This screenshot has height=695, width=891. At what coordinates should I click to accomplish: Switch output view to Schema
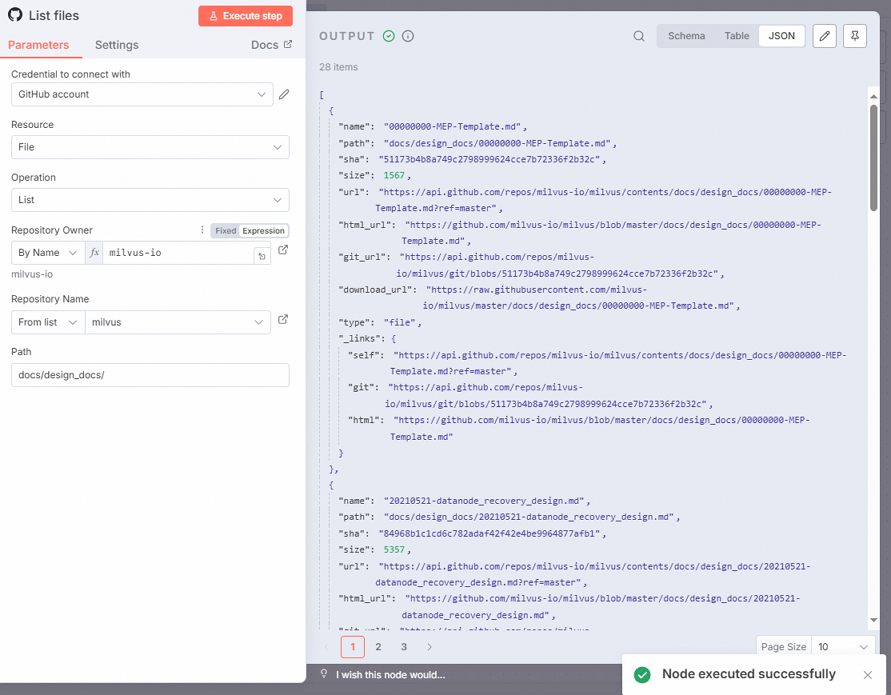[686, 36]
